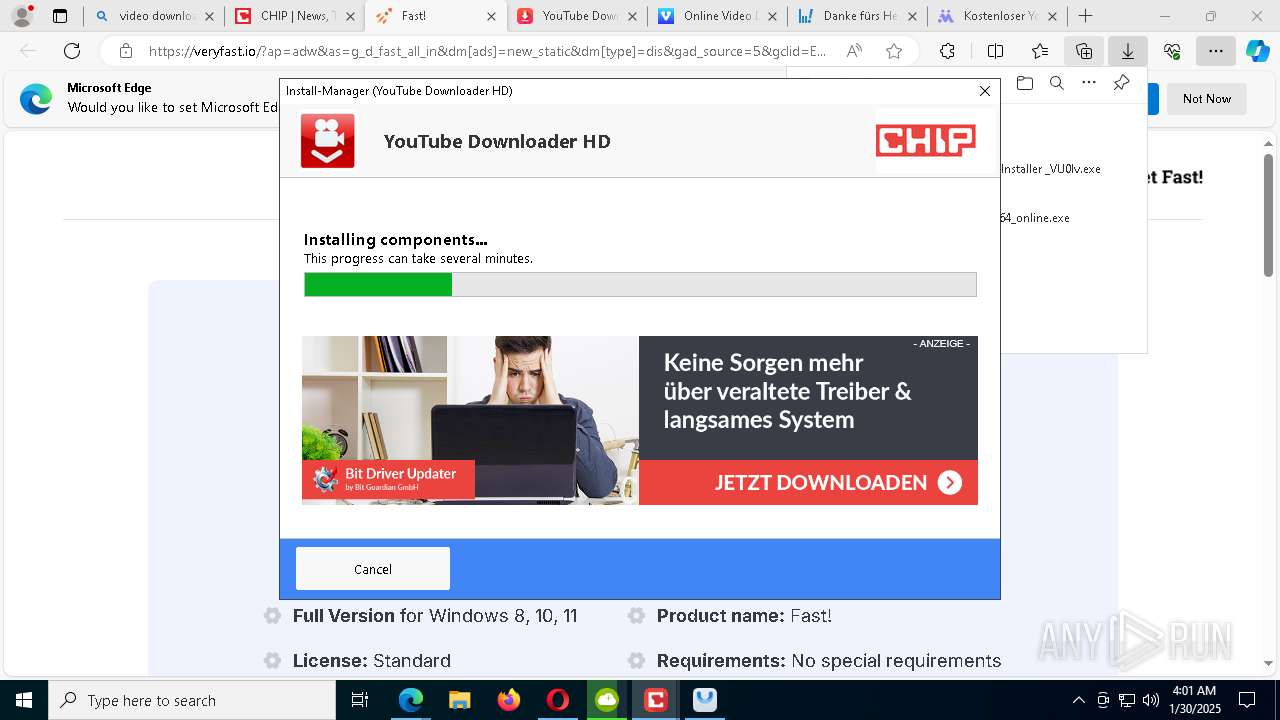Refresh the current page
Viewport: 1280px width, 720px height.
pyautogui.click(x=72, y=51)
